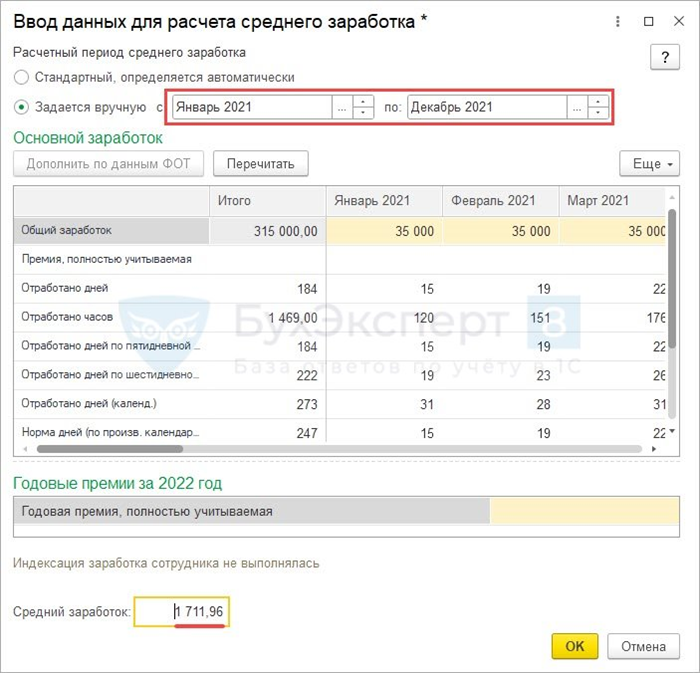
Task: Confirm with the yellow OK button
Action: click(x=575, y=646)
